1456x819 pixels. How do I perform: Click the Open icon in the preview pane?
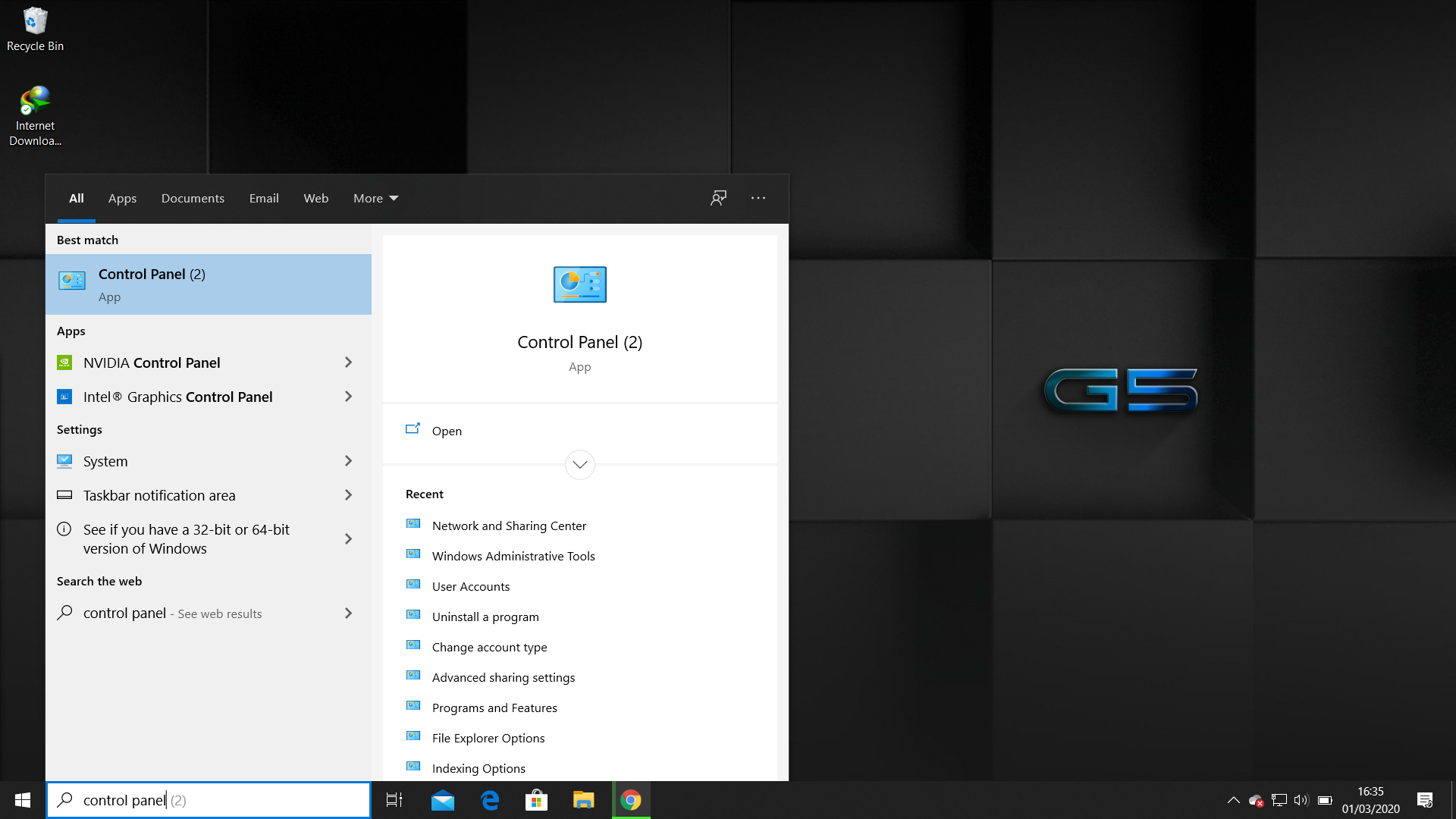coord(413,429)
